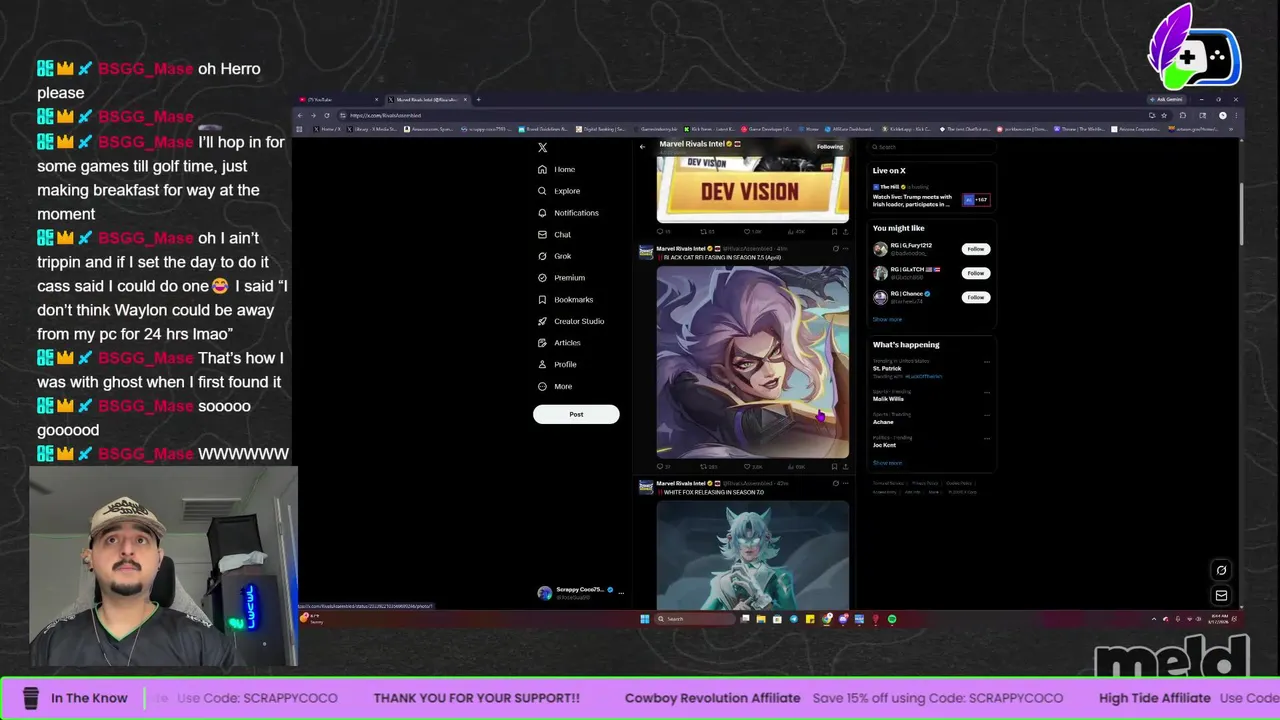Switch to the YouTube browser tab

[339, 100]
